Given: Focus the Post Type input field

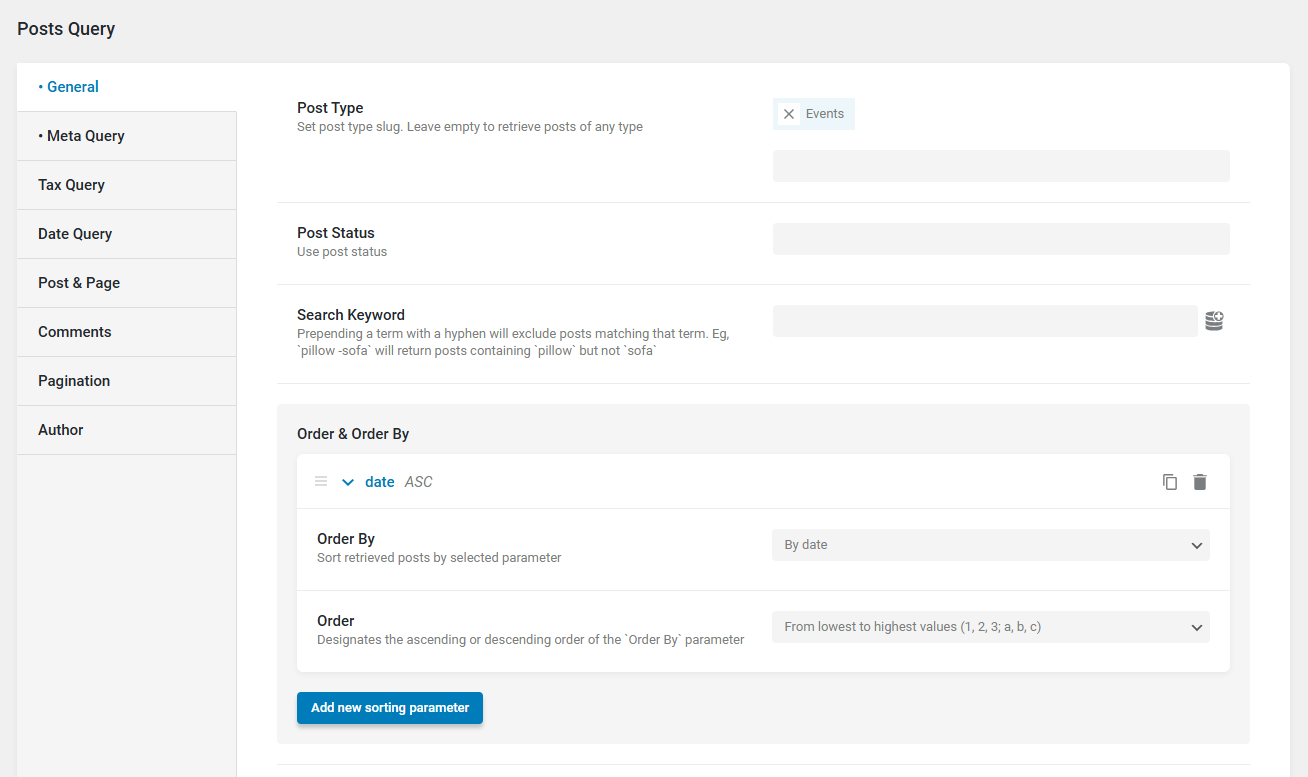Looking at the screenshot, I should [x=1000, y=166].
